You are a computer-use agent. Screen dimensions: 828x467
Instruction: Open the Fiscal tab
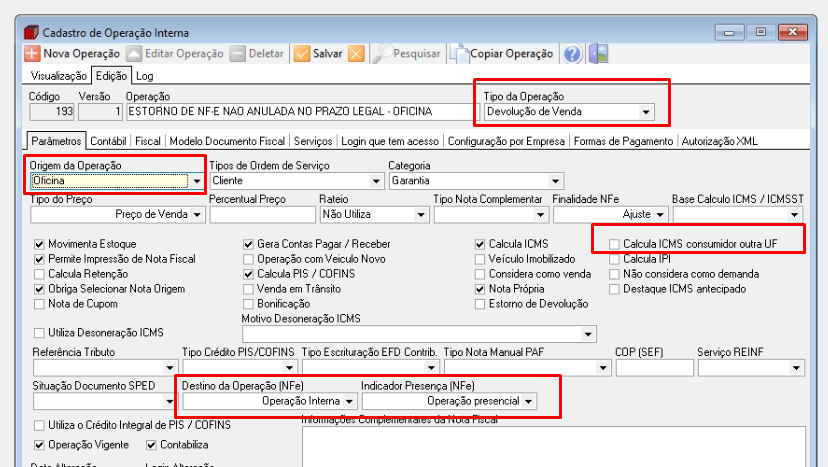147,142
